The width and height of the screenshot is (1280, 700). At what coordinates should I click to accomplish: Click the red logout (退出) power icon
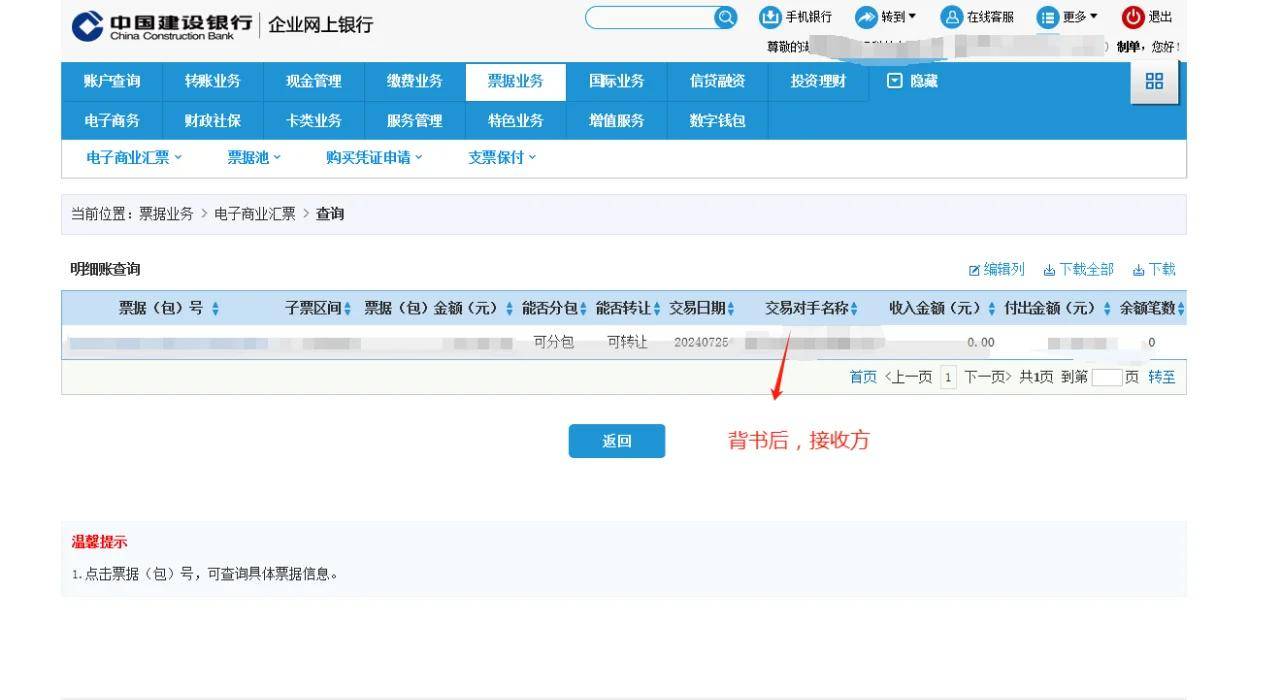(1132, 17)
